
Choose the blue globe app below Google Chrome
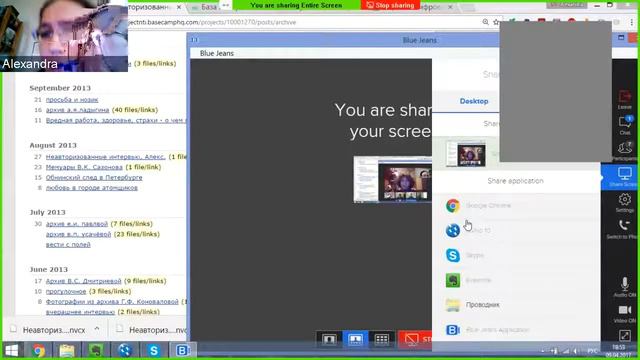[x=516, y=230]
